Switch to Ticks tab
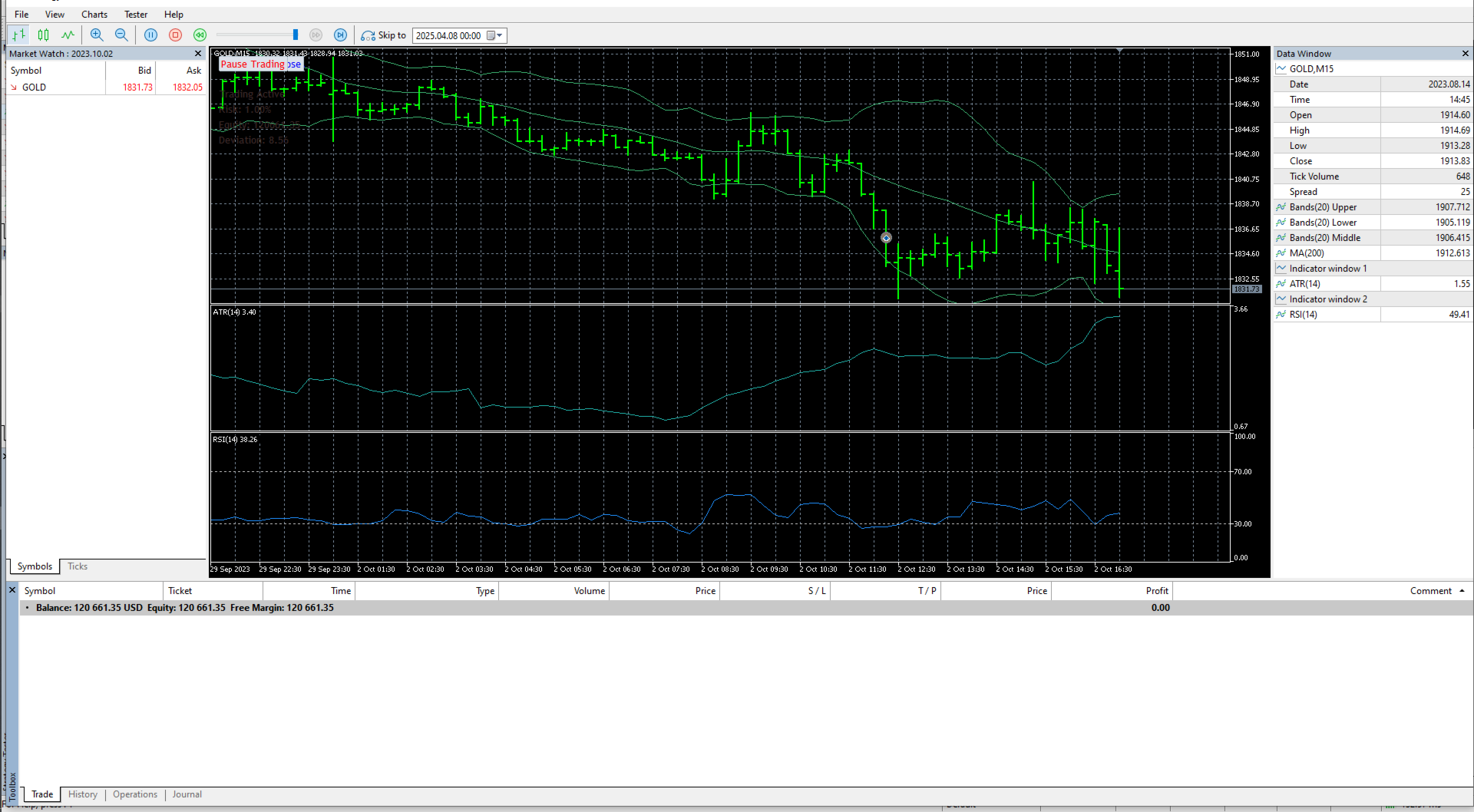The image size is (1474, 812). click(78, 566)
